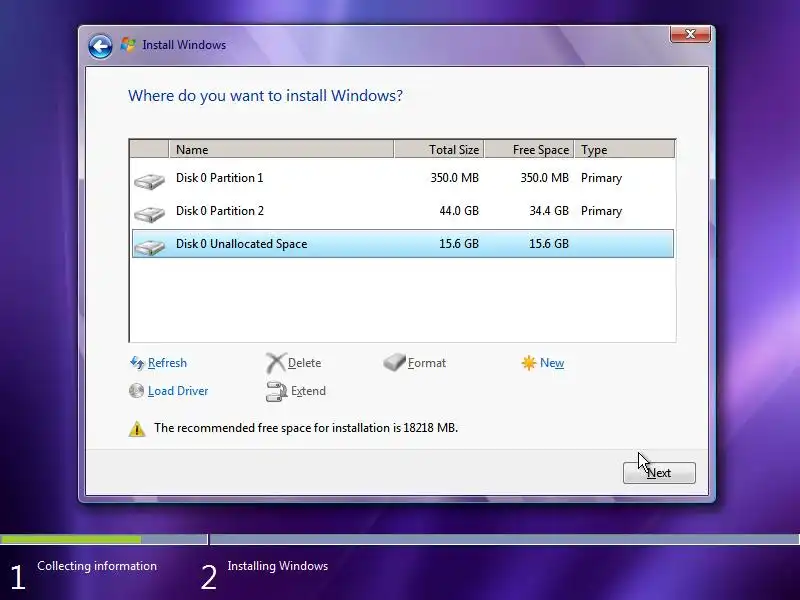Click the drive icon for Disk 0 Partition 1
The image size is (800, 600).
(x=149, y=182)
